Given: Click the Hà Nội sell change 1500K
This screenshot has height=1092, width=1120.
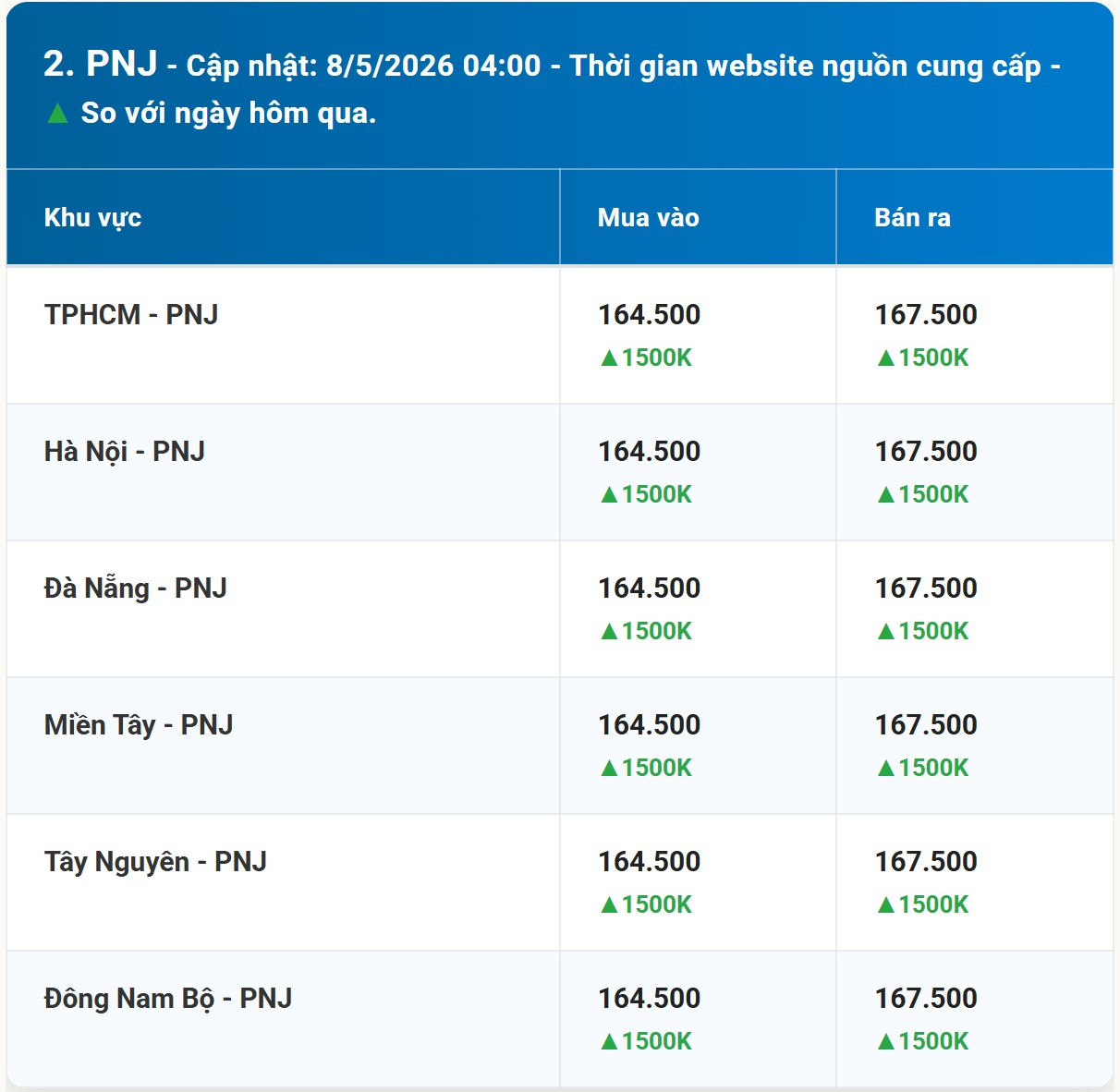Looking at the screenshot, I should click(922, 494).
